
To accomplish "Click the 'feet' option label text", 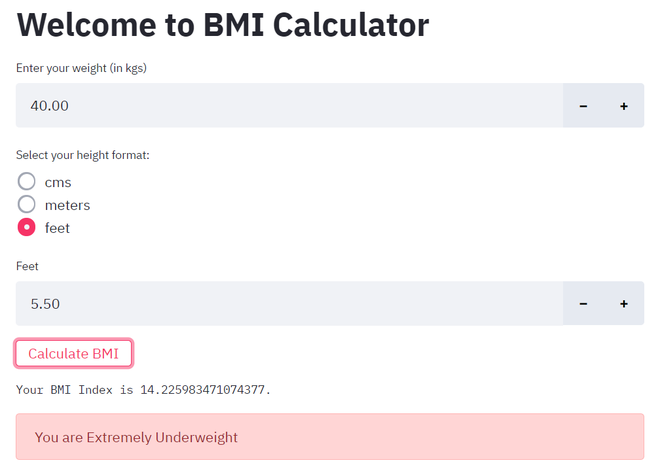I will pos(57,228).
